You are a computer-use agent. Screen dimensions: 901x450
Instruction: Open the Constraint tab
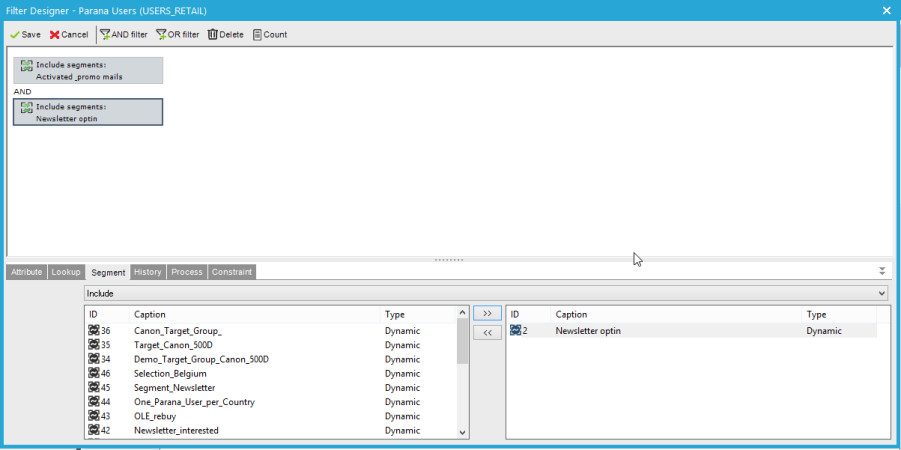[231, 272]
